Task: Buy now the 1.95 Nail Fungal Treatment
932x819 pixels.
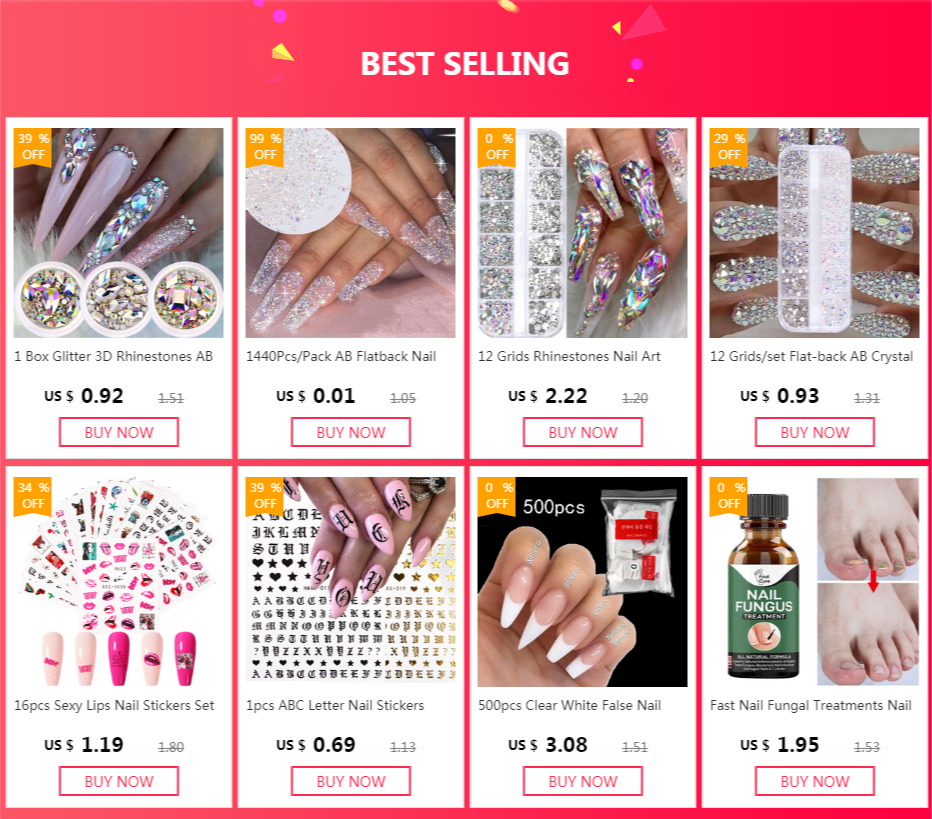Action: click(x=814, y=781)
